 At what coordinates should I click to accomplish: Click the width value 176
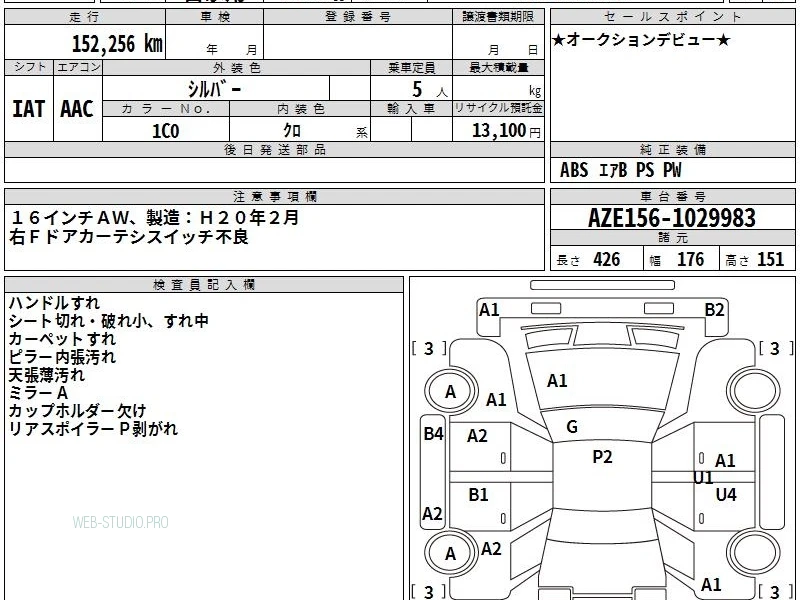pyautogui.click(x=690, y=260)
